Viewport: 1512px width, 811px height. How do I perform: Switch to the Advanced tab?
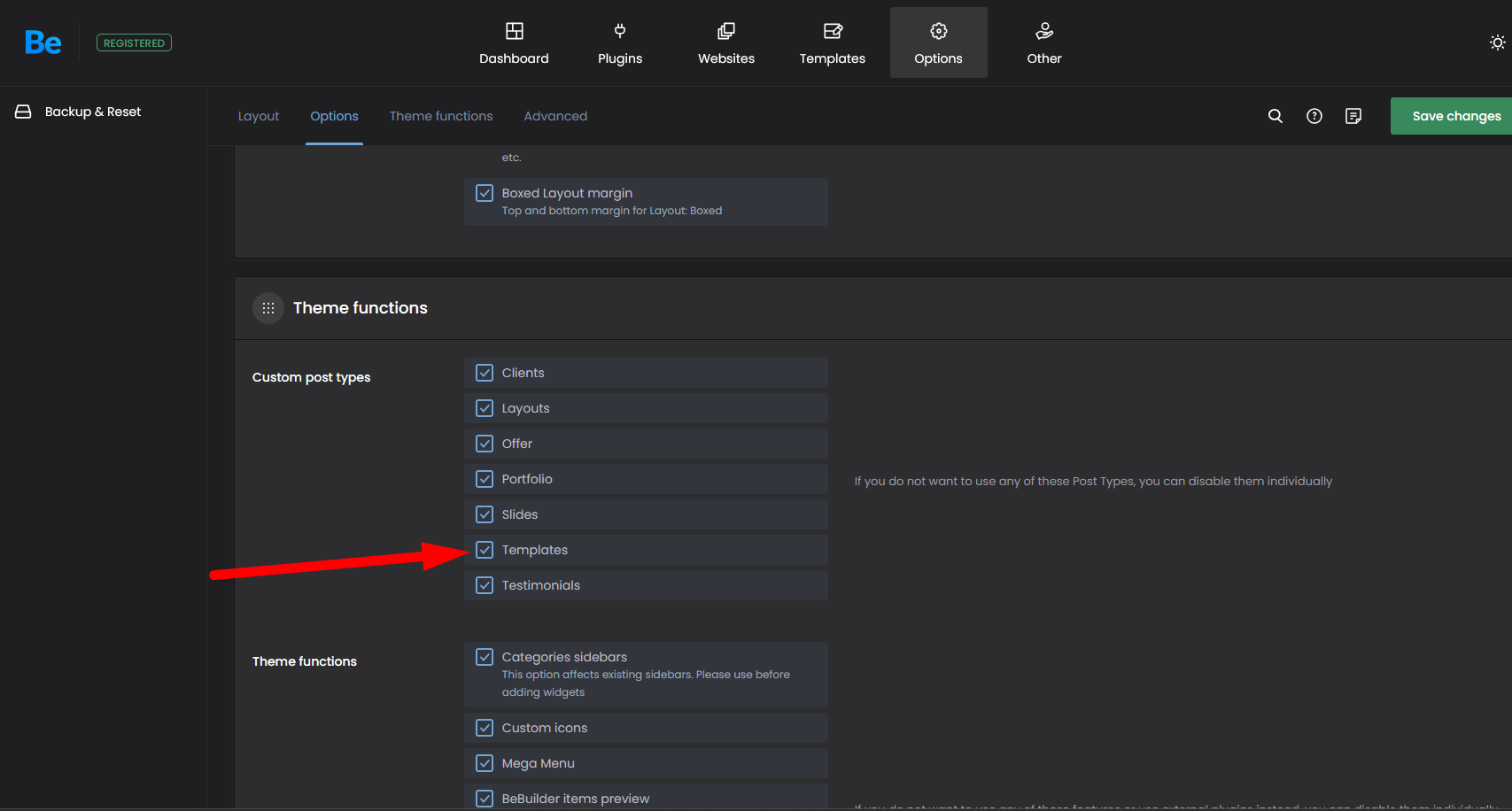[x=555, y=116]
